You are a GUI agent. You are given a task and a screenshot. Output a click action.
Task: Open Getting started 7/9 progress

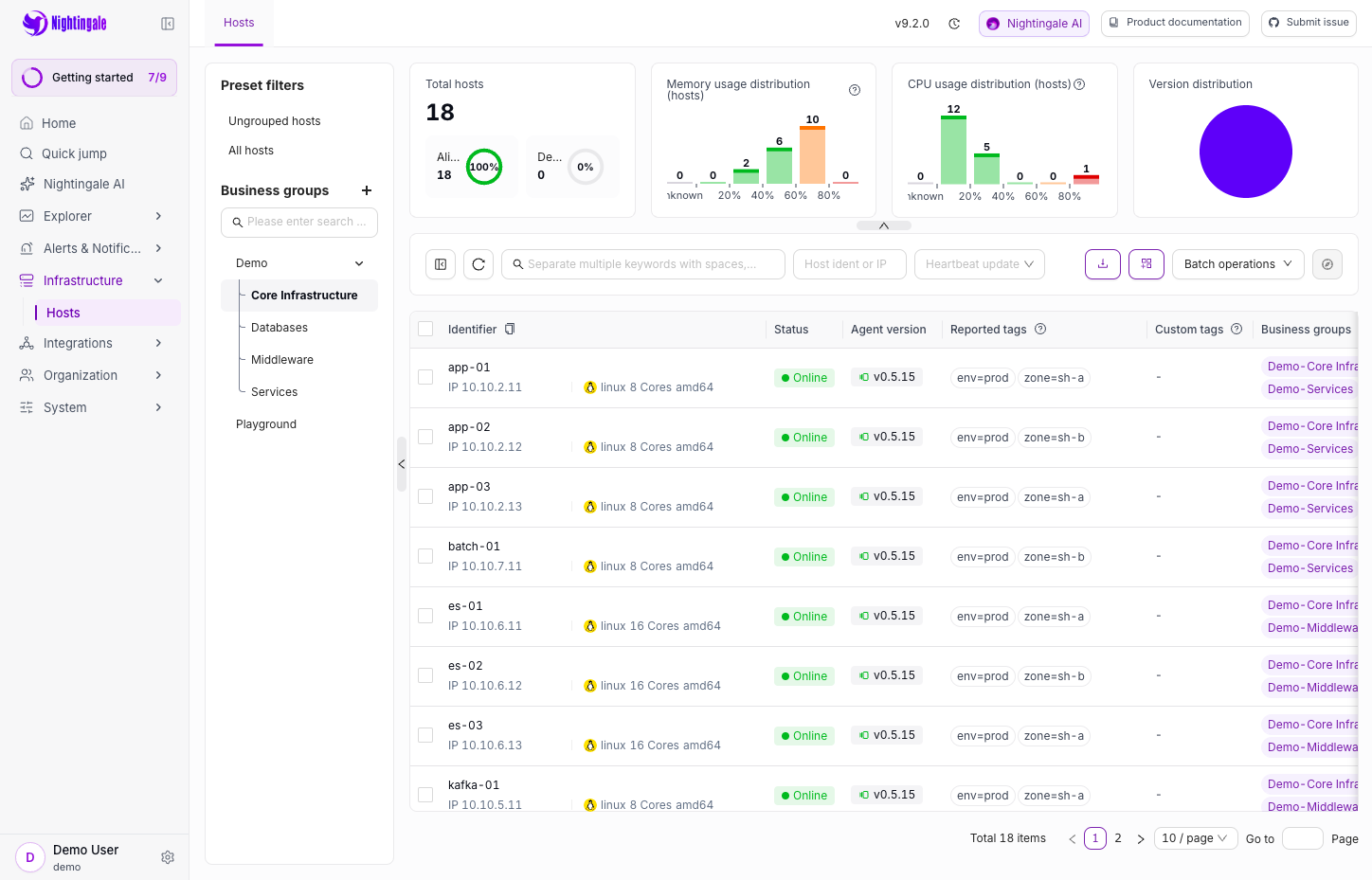(x=94, y=78)
